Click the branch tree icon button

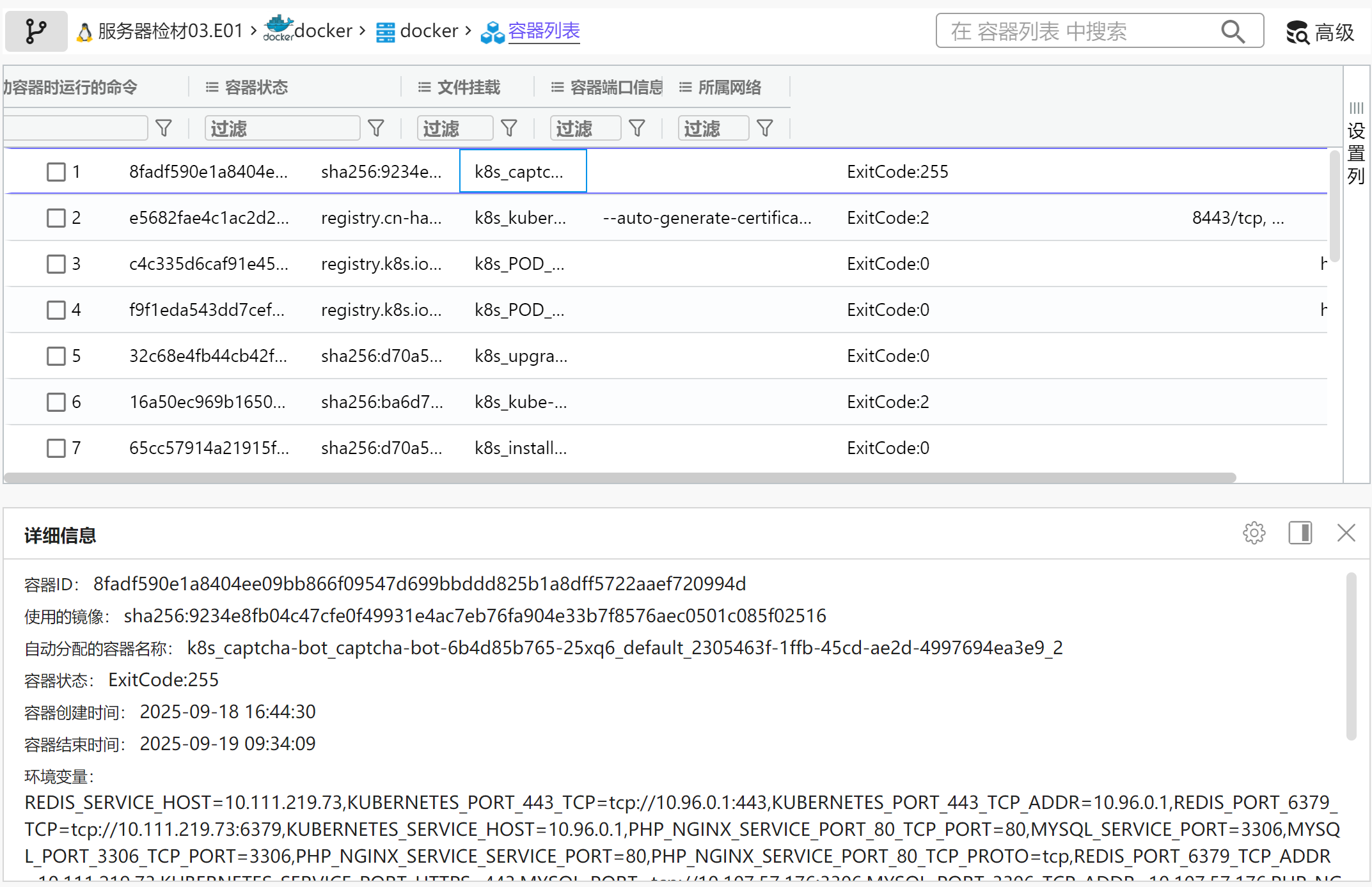[36, 31]
